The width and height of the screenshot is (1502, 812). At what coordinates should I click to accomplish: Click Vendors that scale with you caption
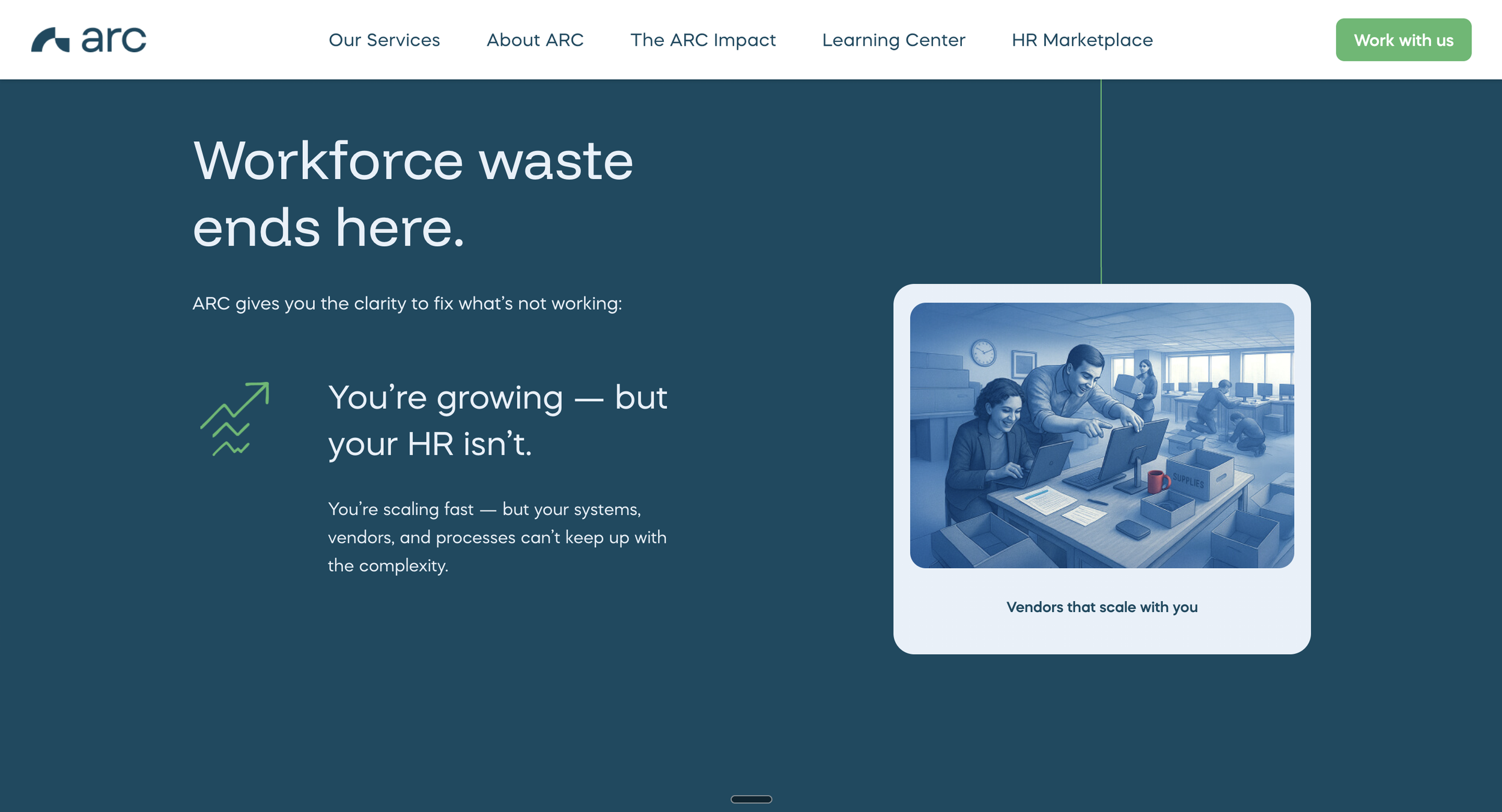(x=1101, y=607)
